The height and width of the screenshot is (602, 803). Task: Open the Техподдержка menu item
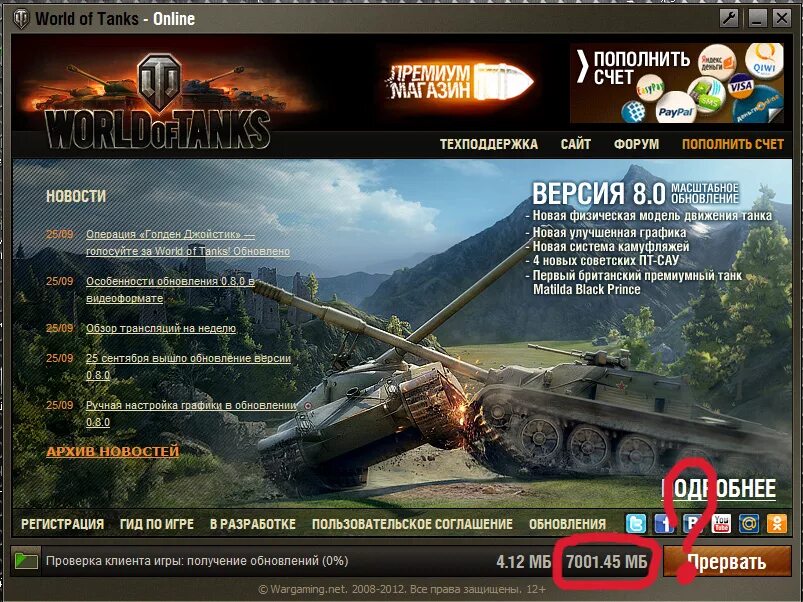[489, 144]
